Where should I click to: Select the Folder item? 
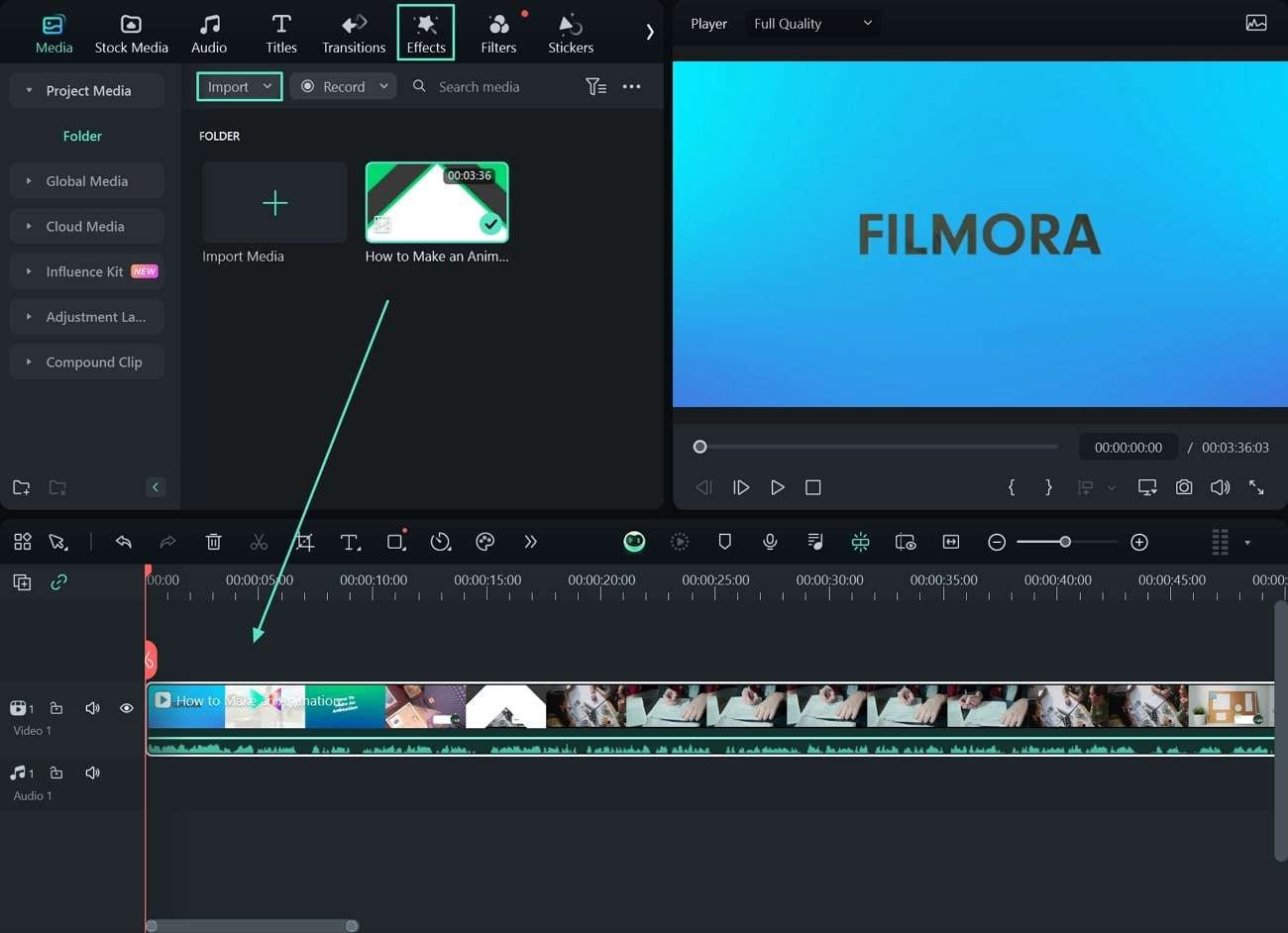[x=82, y=136]
